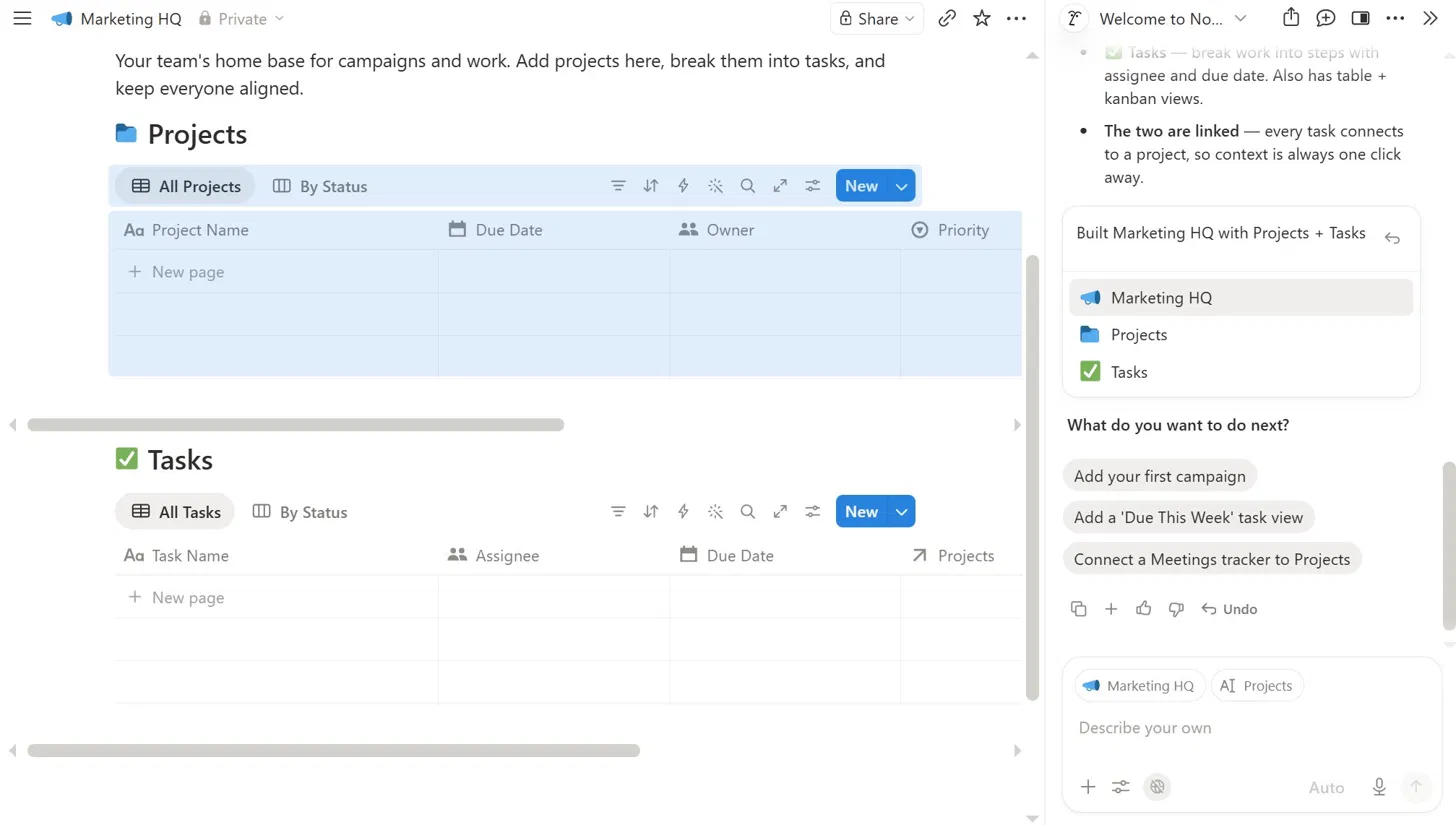Switch to Projects By Status tab
This screenshot has height=825, width=1456.
(320, 186)
